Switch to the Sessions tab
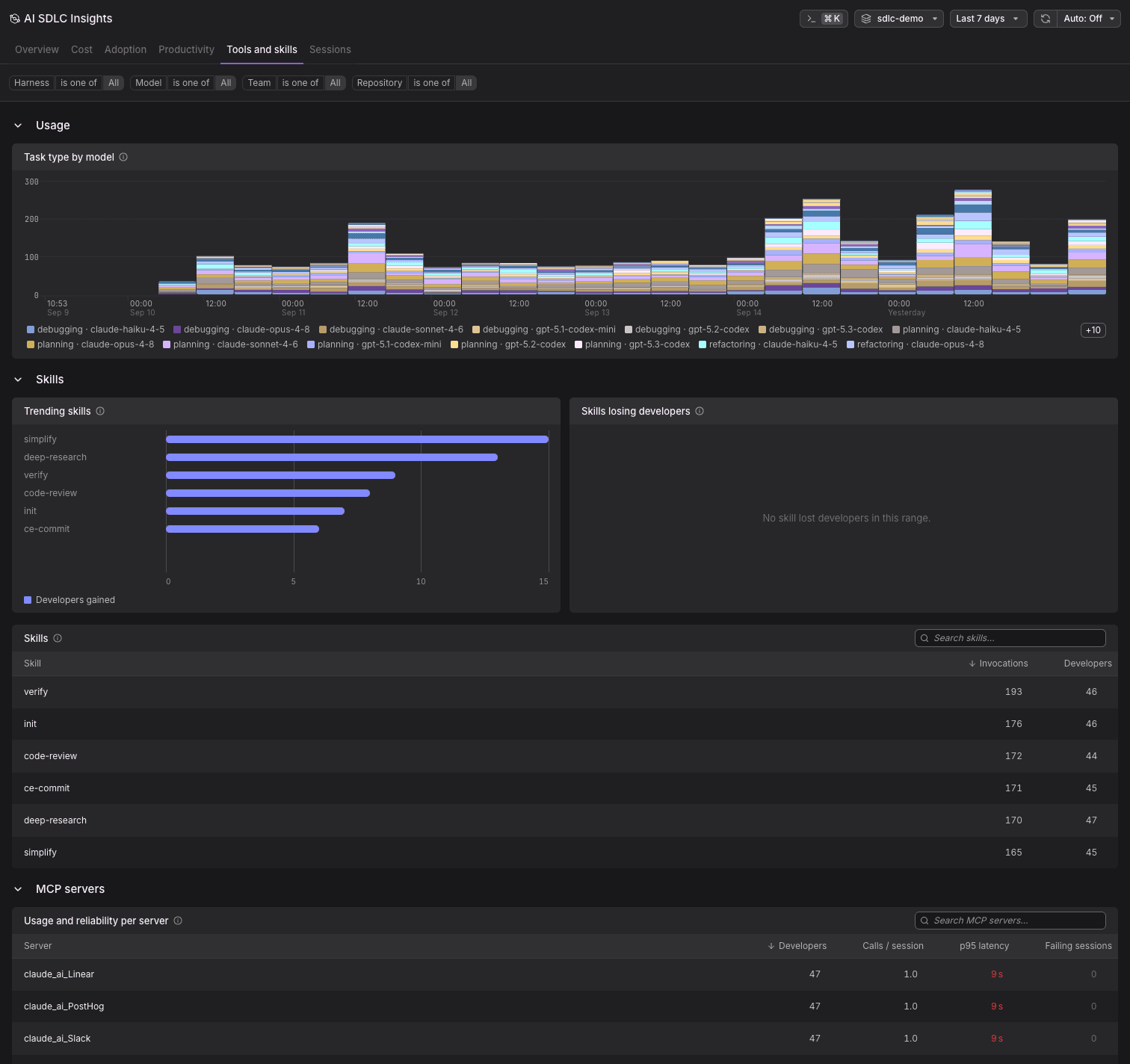 [330, 49]
